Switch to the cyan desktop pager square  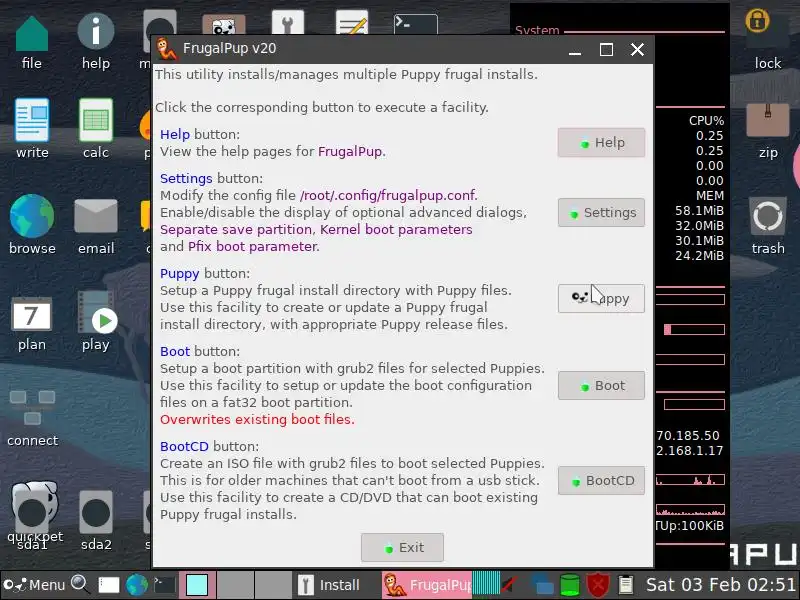pos(196,585)
